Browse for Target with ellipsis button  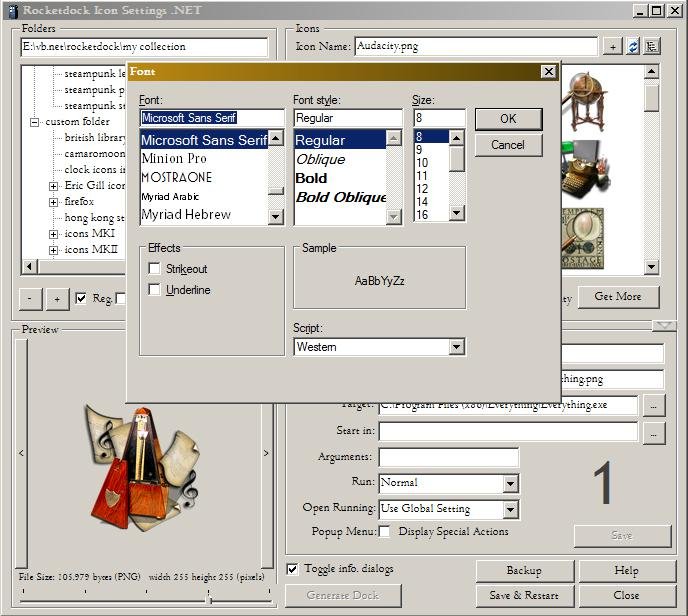[653, 405]
